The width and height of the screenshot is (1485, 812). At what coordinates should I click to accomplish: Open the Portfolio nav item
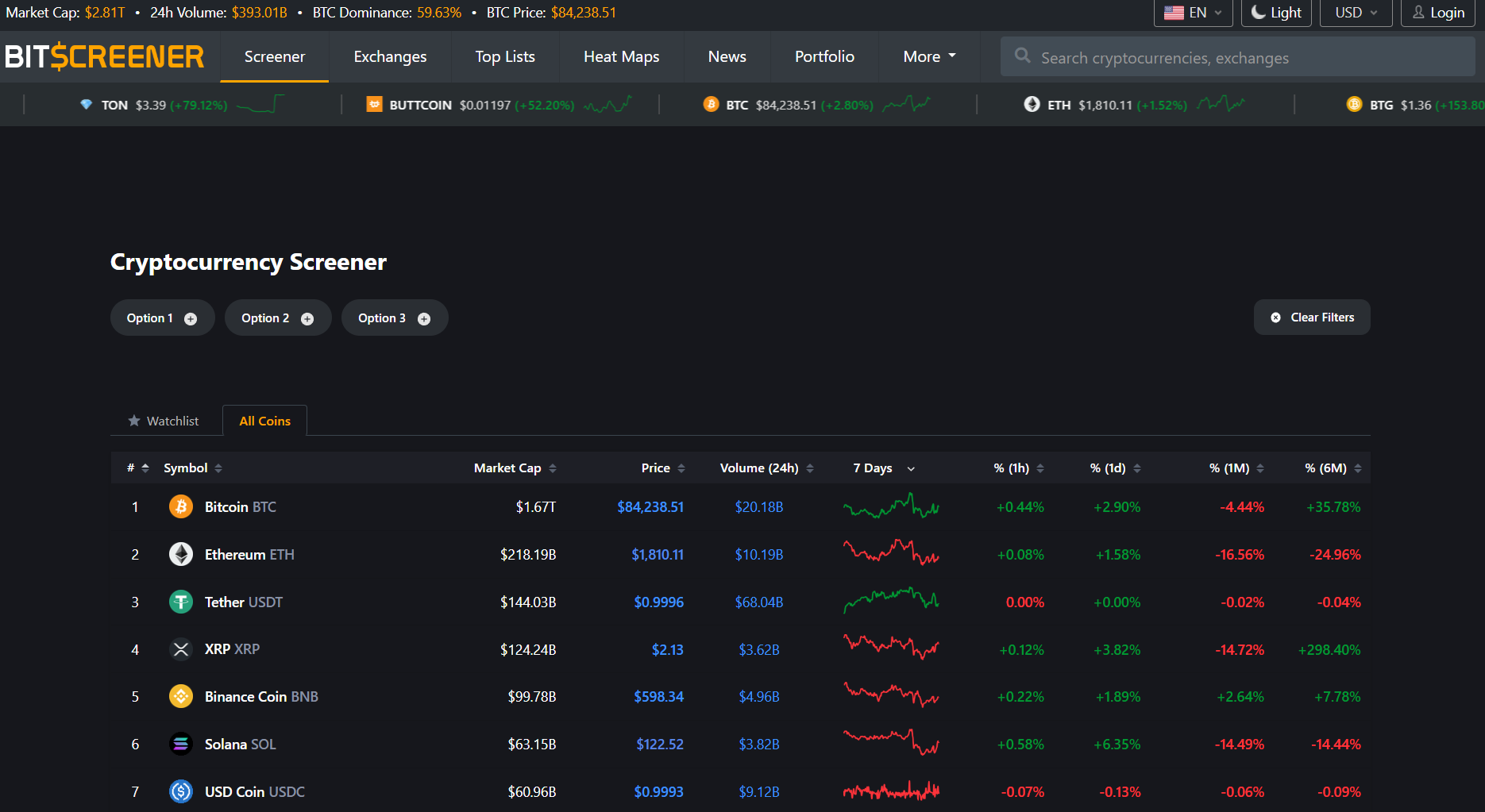click(x=824, y=56)
